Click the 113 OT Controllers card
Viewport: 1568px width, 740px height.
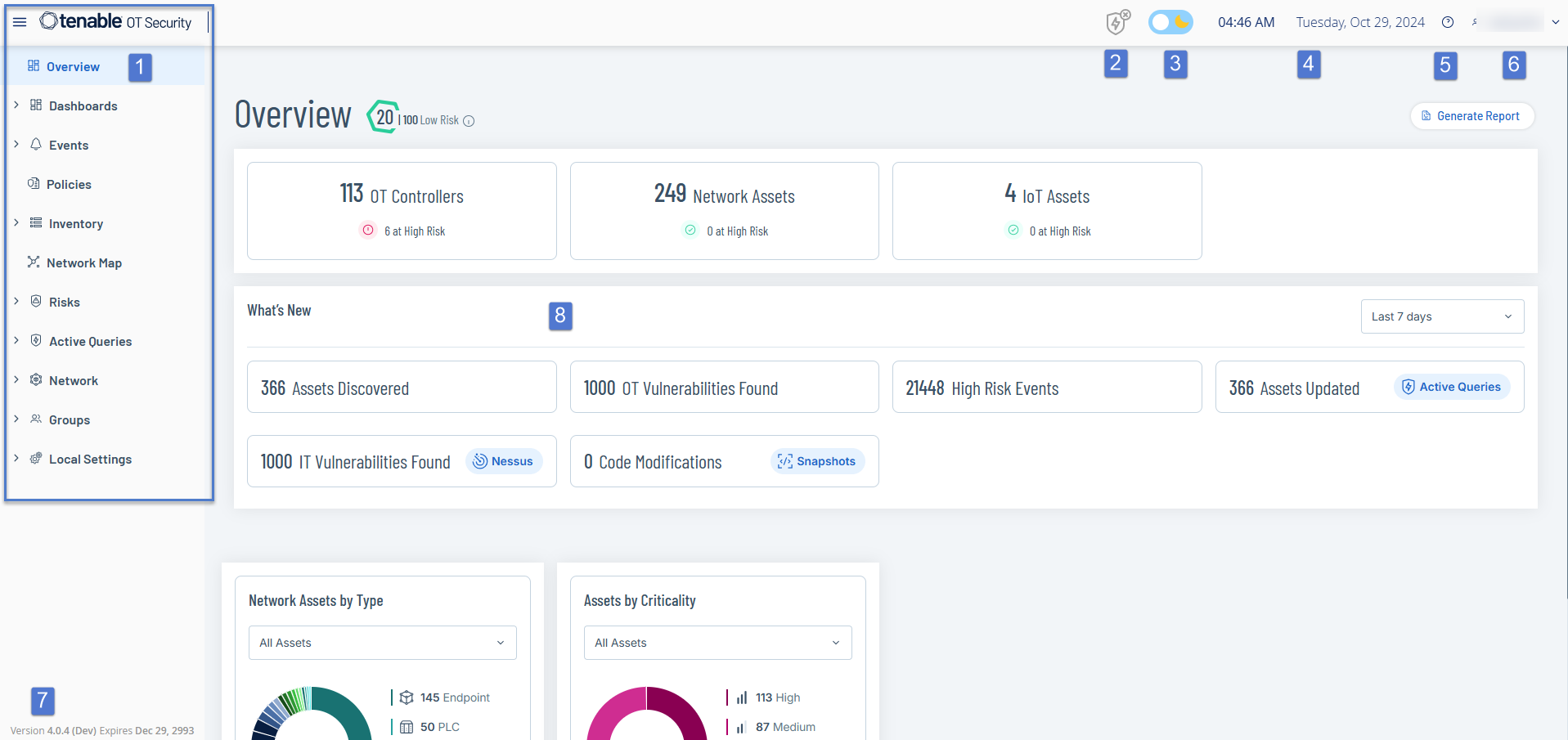coord(402,211)
